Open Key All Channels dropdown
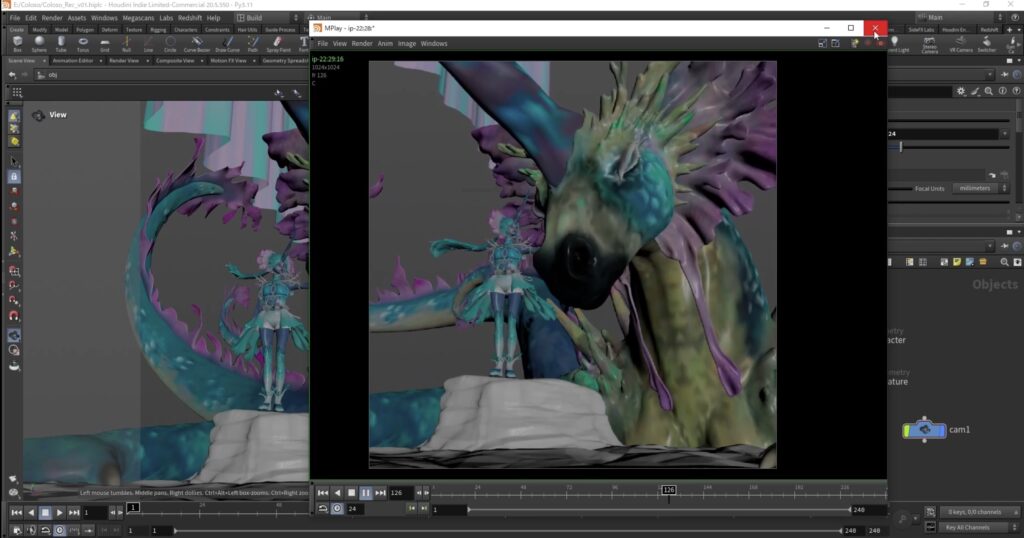 tap(969, 527)
